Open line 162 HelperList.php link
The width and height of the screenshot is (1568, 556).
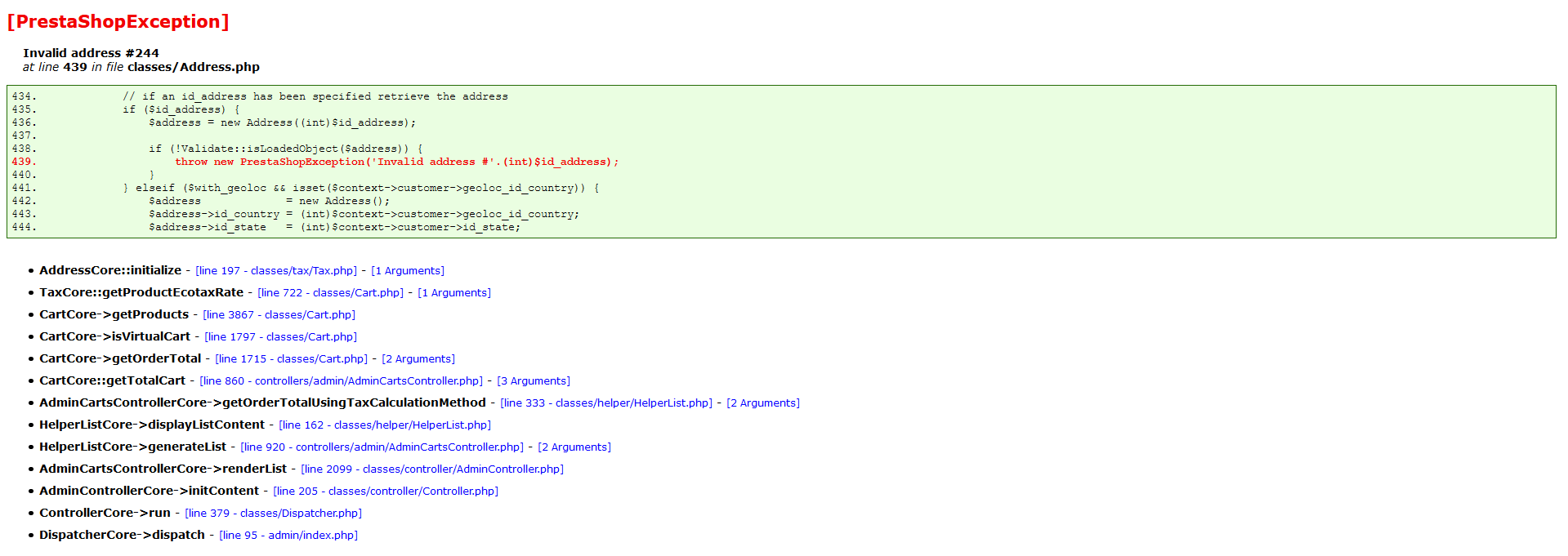[385, 425]
